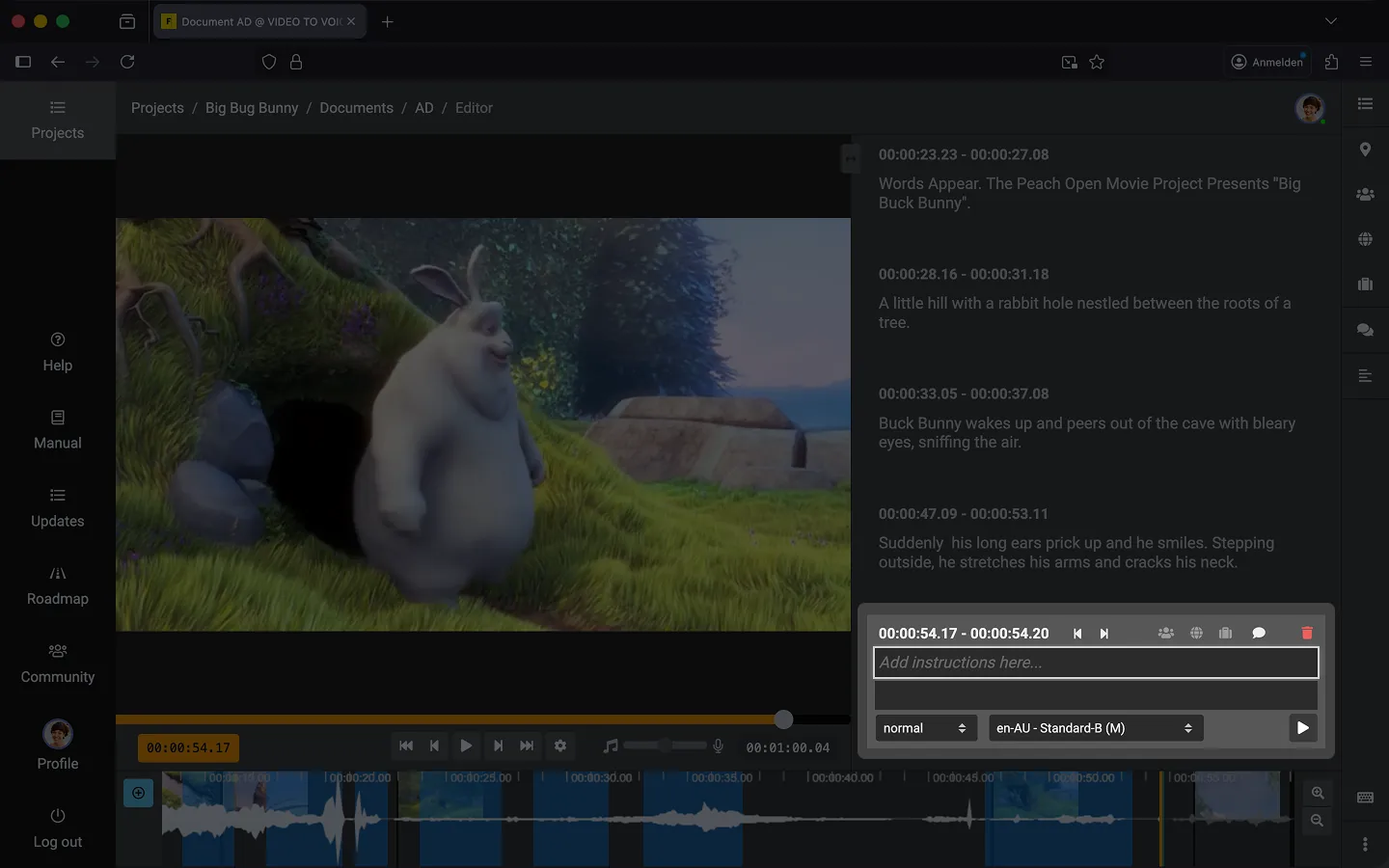Expand the vertical three-dot more menu
The height and width of the screenshot is (868, 1389).
coord(1365,845)
